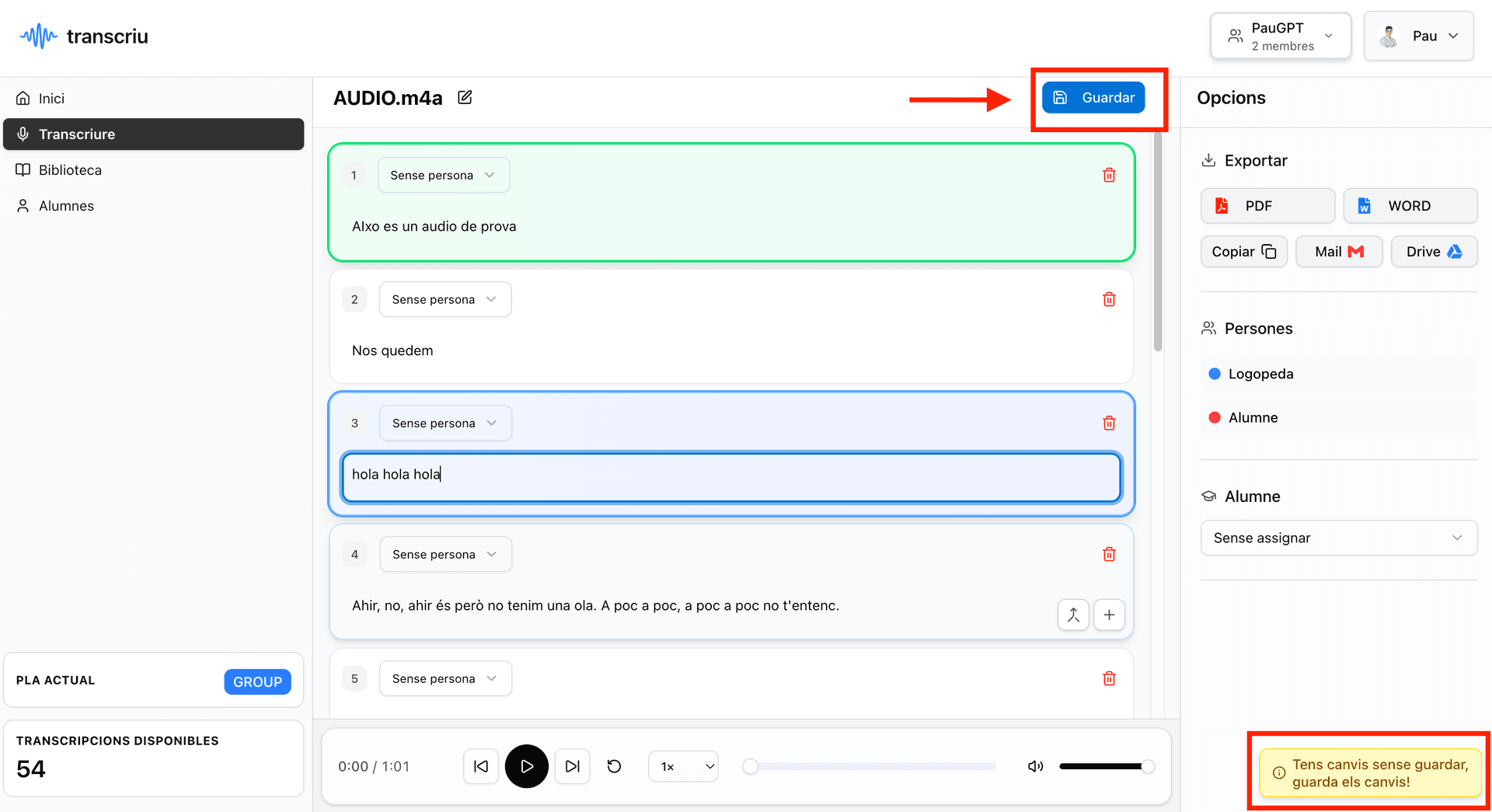Open Alumnes section in sidebar
Screen dimensions: 1492x812
[66, 206]
